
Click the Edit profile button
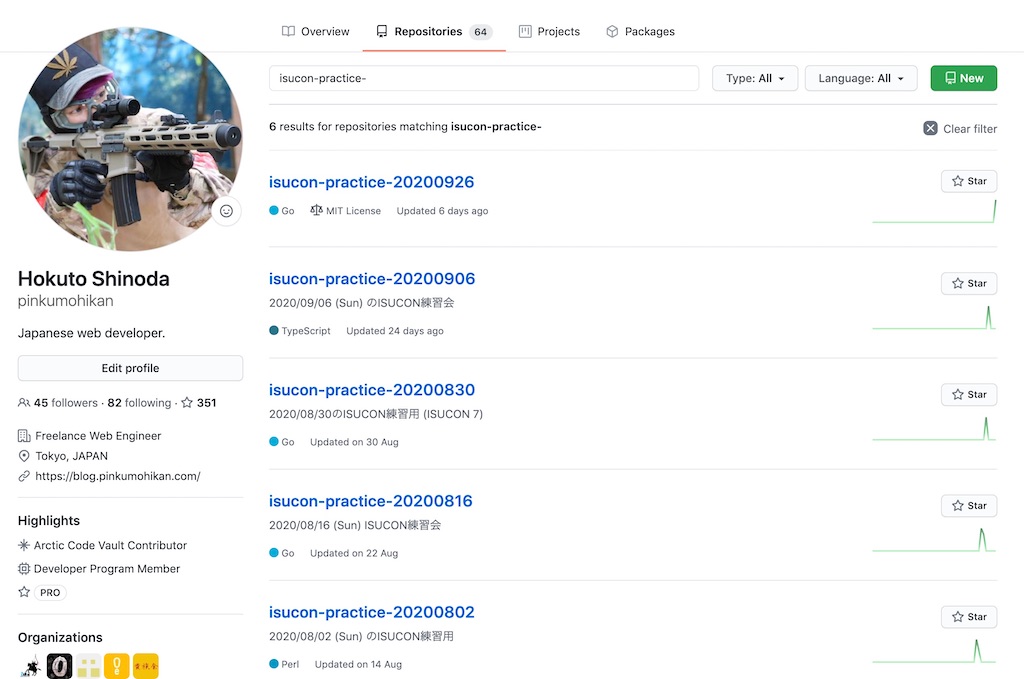[131, 368]
